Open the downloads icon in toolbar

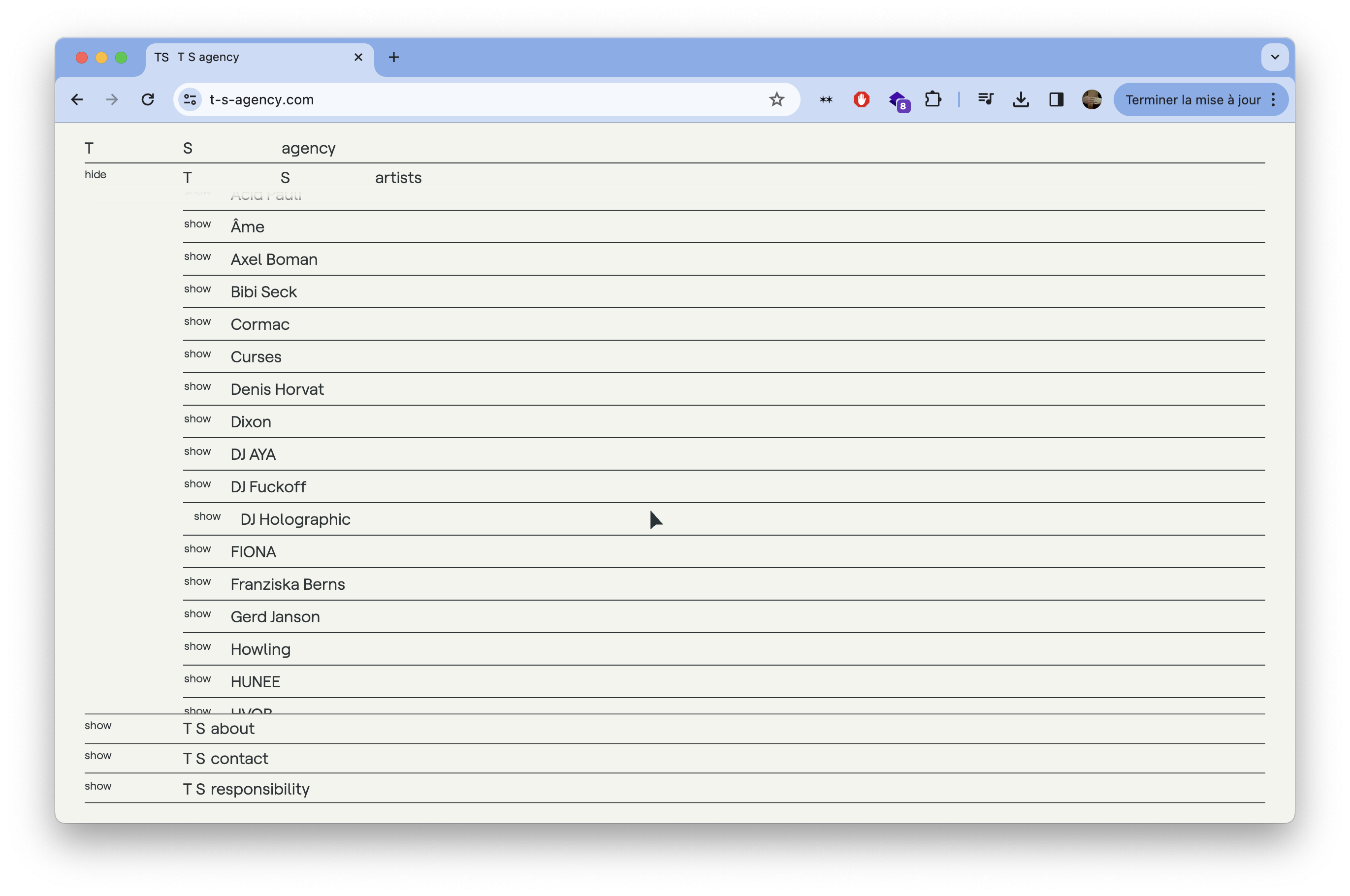pyautogui.click(x=1020, y=99)
